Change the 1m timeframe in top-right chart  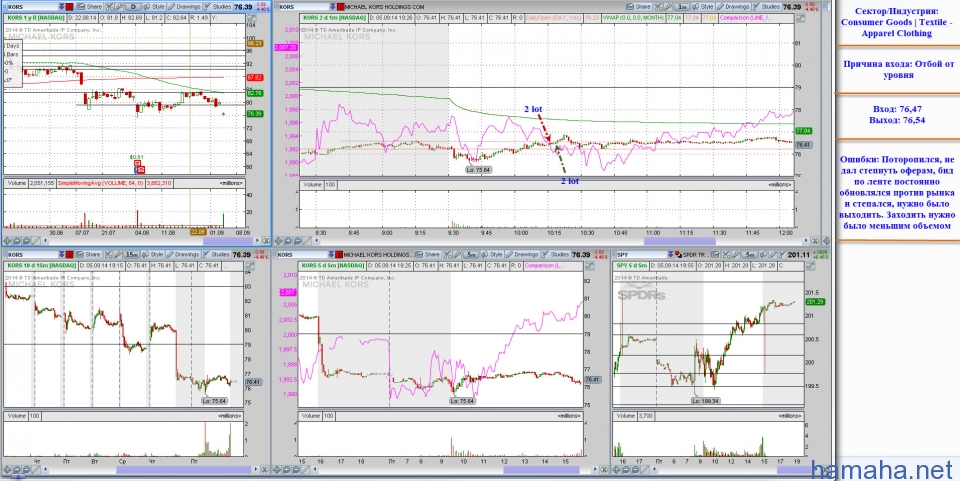tap(682, 7)
